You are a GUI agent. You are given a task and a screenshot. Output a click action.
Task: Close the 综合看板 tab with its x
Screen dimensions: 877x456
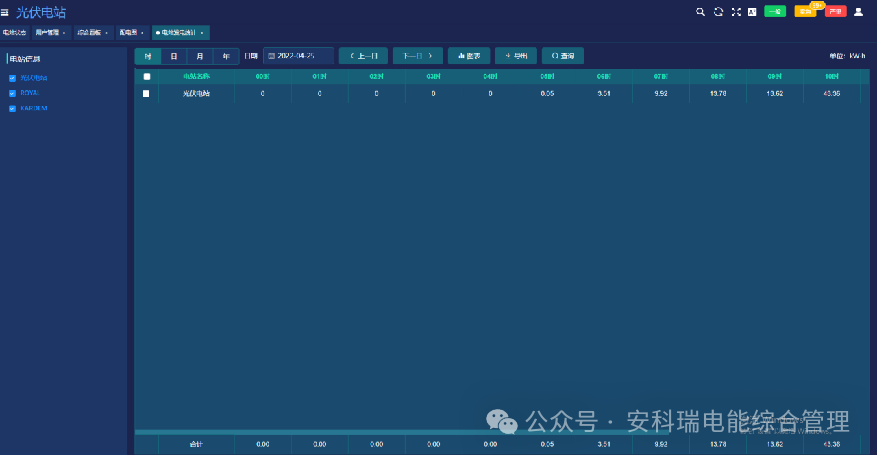pos(106,33)
